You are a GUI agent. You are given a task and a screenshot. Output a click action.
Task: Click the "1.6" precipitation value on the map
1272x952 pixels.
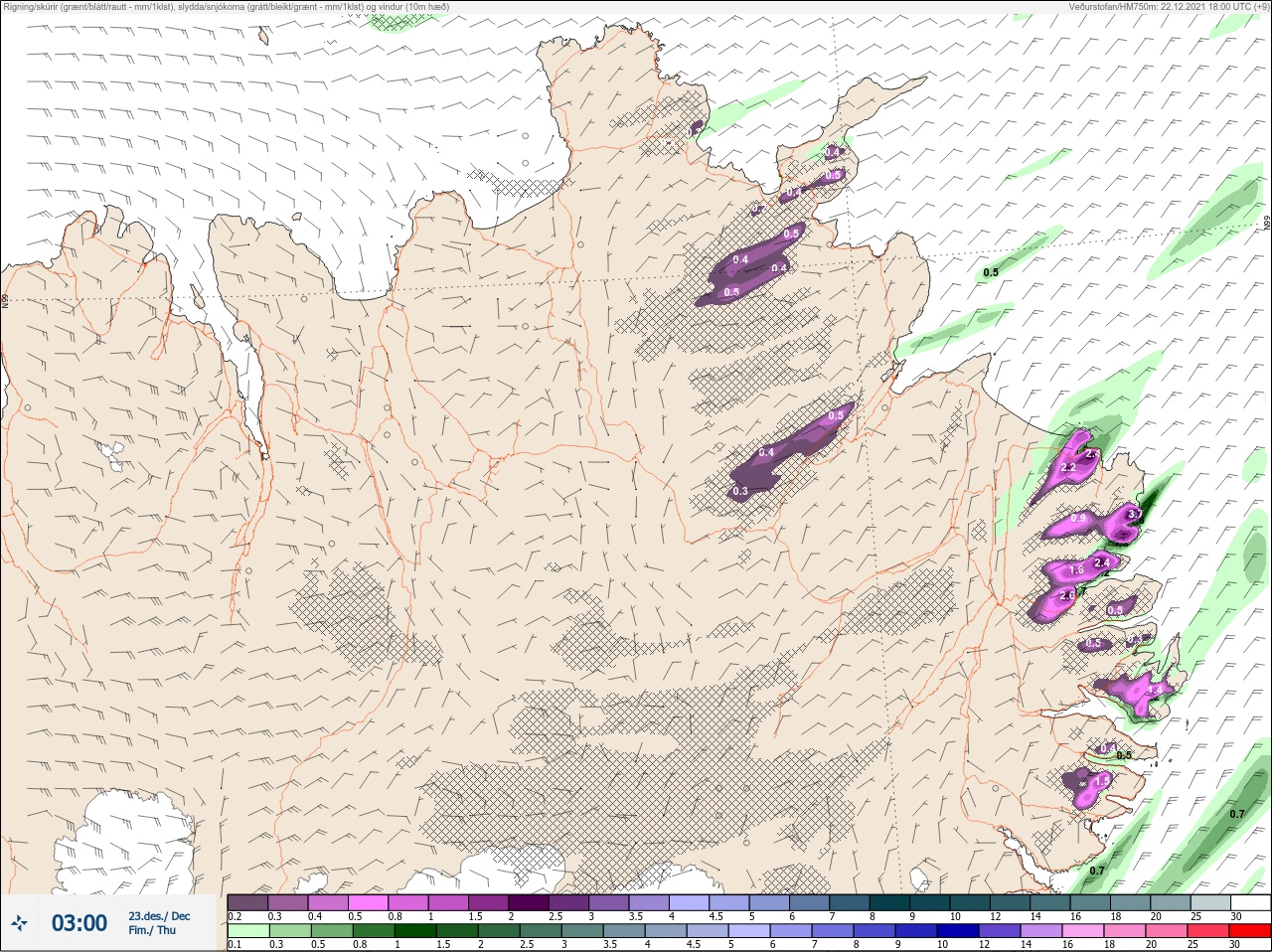(1076, 570)
